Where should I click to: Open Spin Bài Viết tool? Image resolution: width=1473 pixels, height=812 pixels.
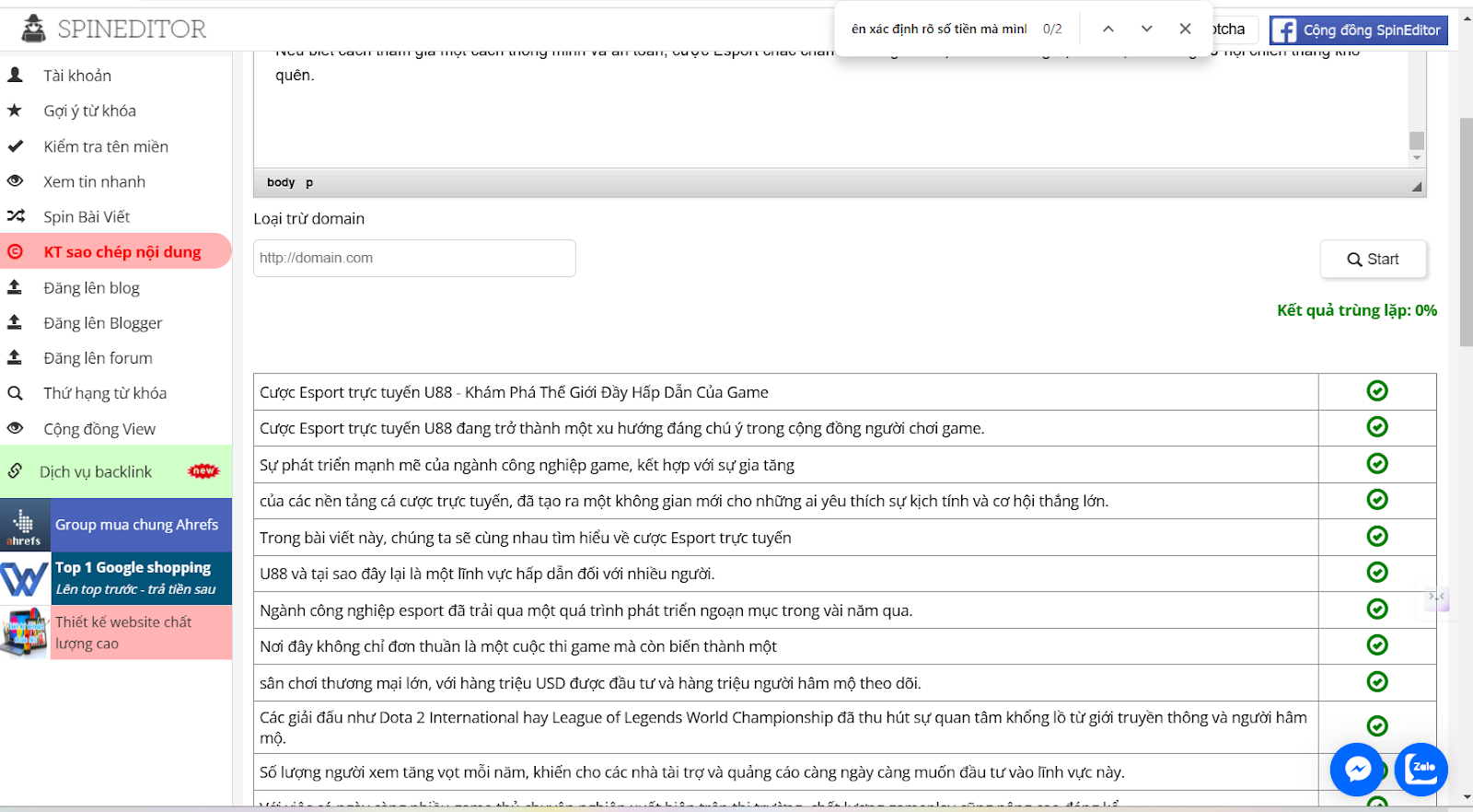[x=87, y=216]
